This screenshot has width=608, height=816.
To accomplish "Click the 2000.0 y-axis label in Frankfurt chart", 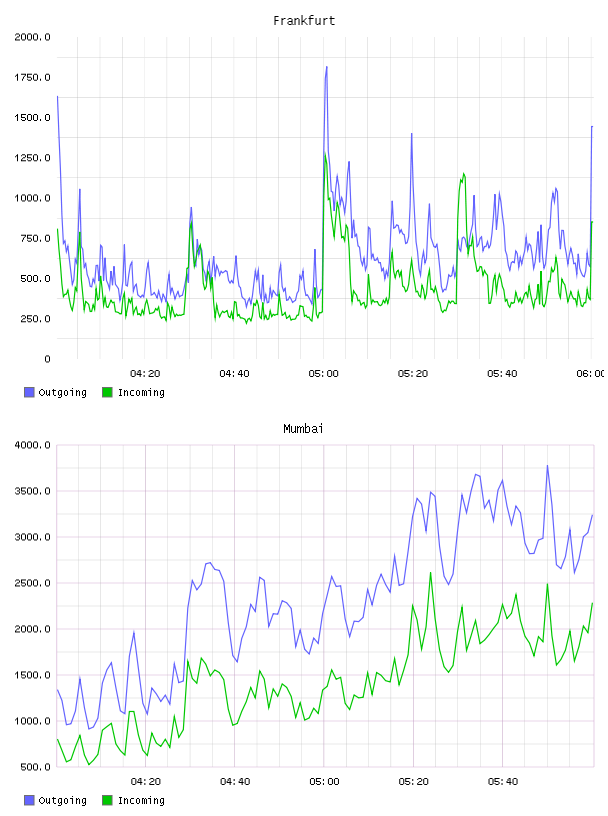I will tap(32, 37).
